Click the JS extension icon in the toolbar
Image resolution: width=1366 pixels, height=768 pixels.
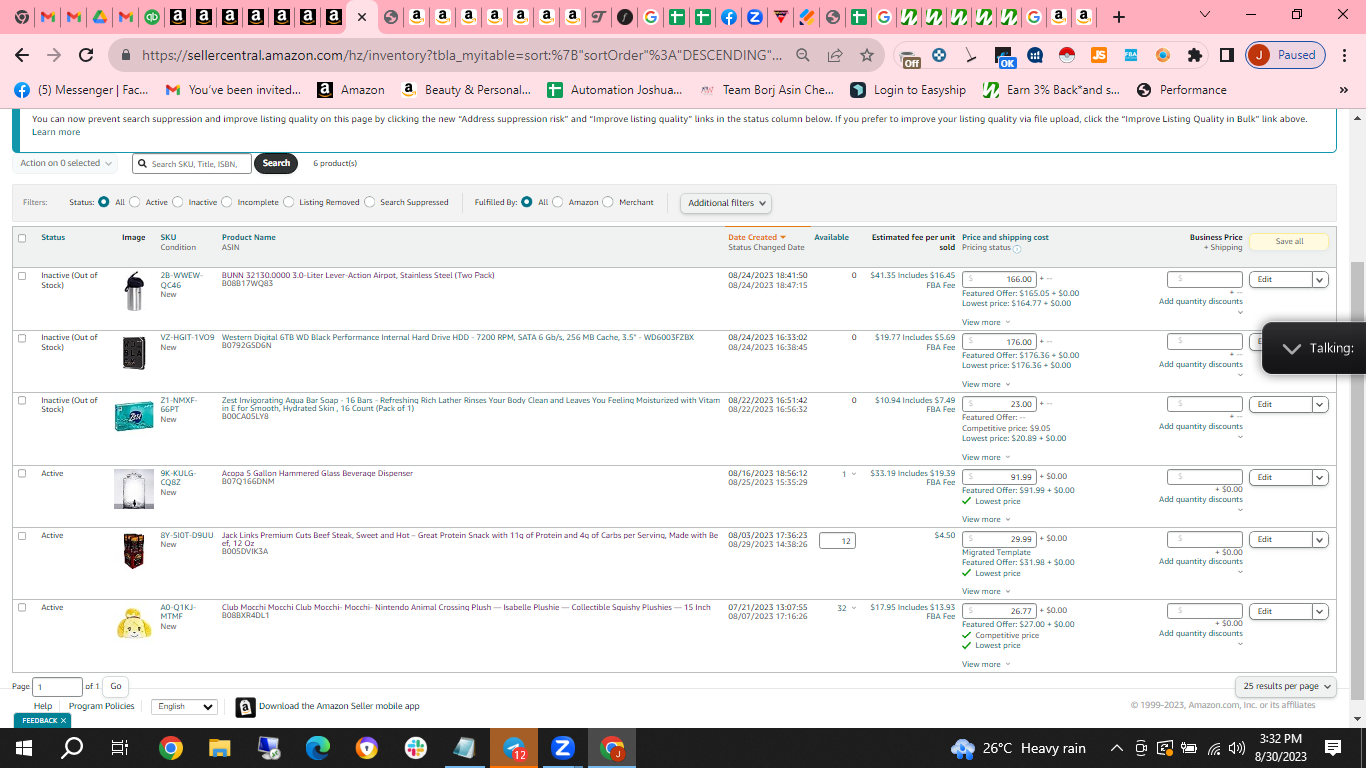[1099, 55]
